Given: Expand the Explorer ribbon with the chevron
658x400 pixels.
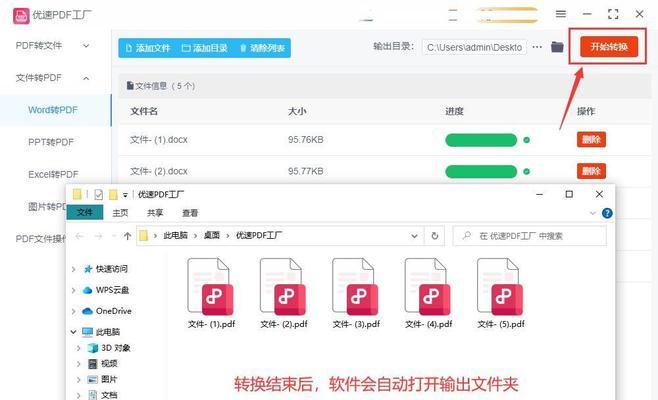Looking at the screenshot, I should [x=593, y=213].
